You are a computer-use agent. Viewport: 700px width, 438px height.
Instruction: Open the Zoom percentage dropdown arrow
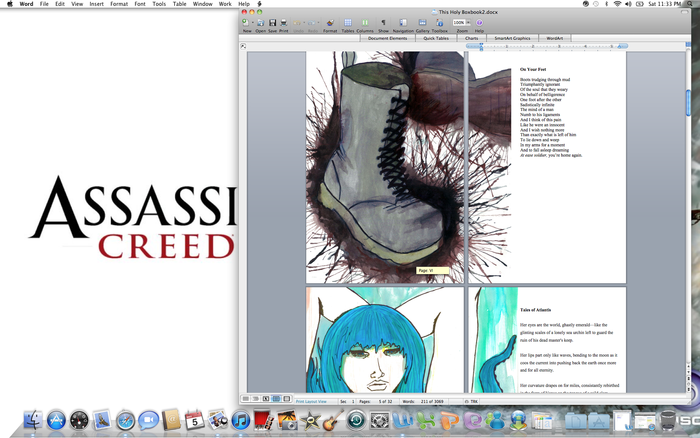[468, 22]
